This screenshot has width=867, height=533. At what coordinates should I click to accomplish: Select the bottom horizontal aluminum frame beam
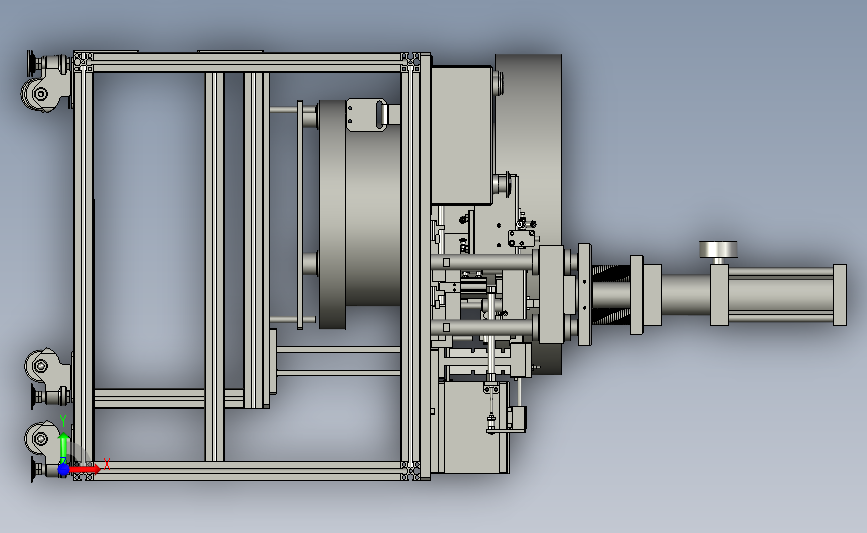(x=248, y=471)
